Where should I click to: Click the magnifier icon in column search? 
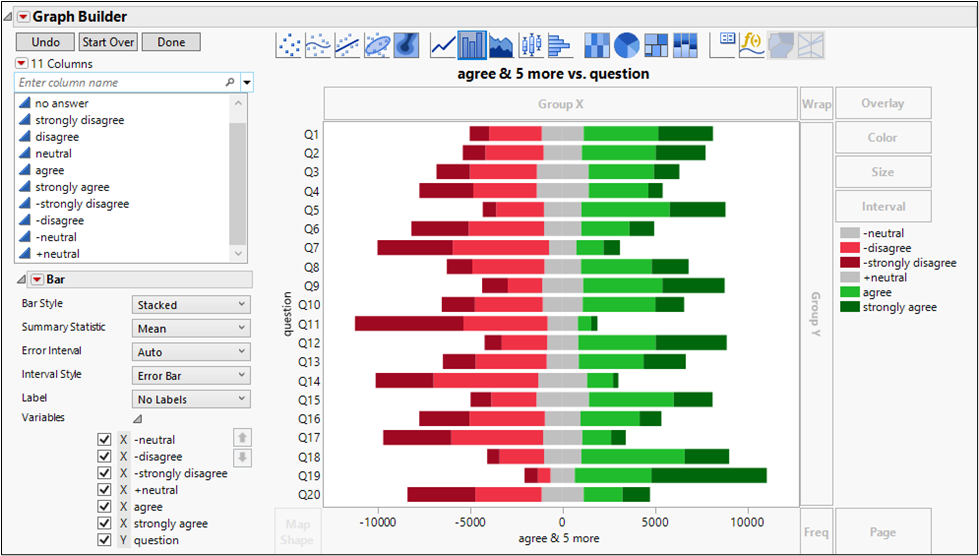(230, 82)
